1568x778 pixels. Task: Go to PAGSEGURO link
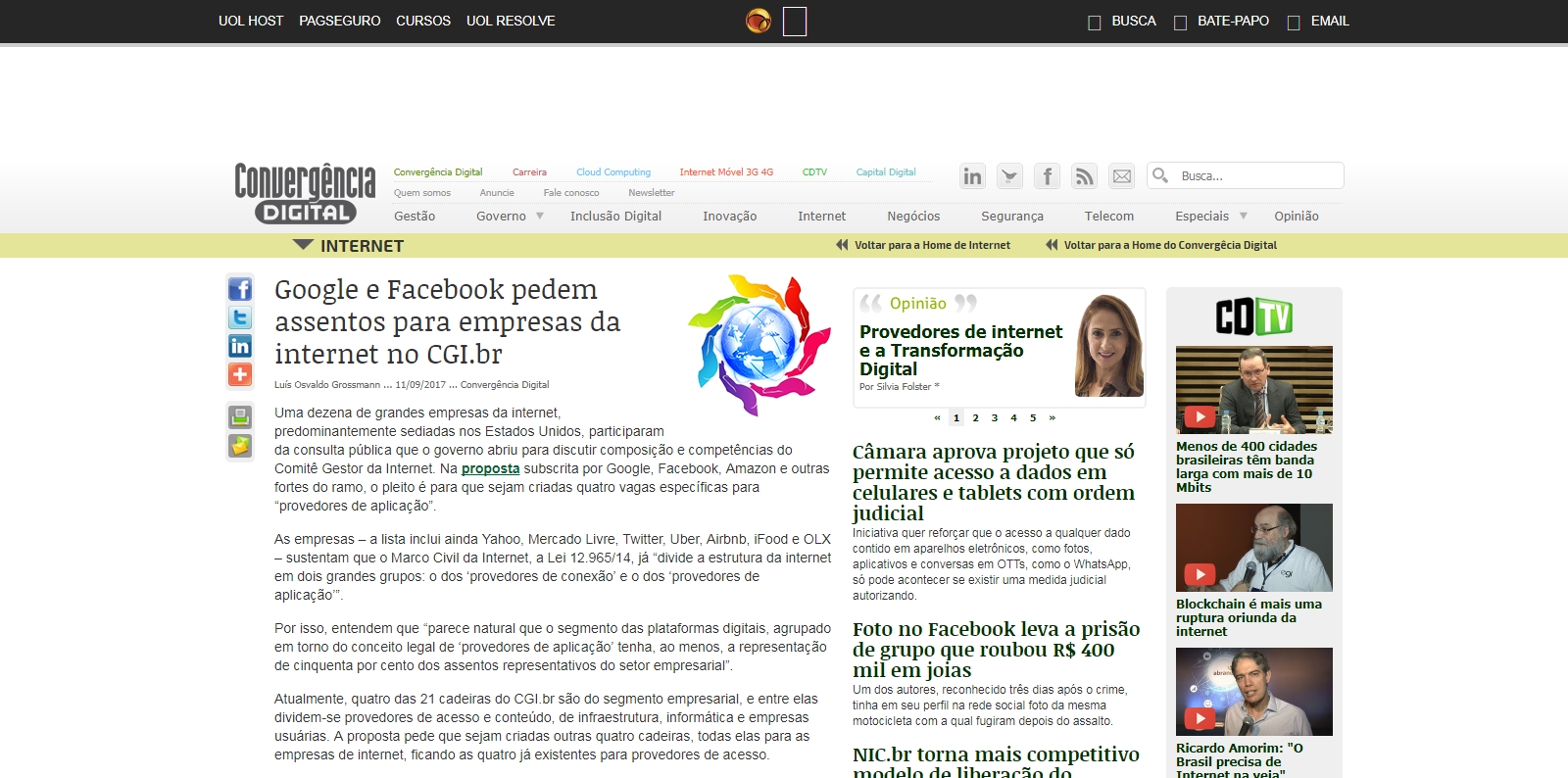click(340, 21)
